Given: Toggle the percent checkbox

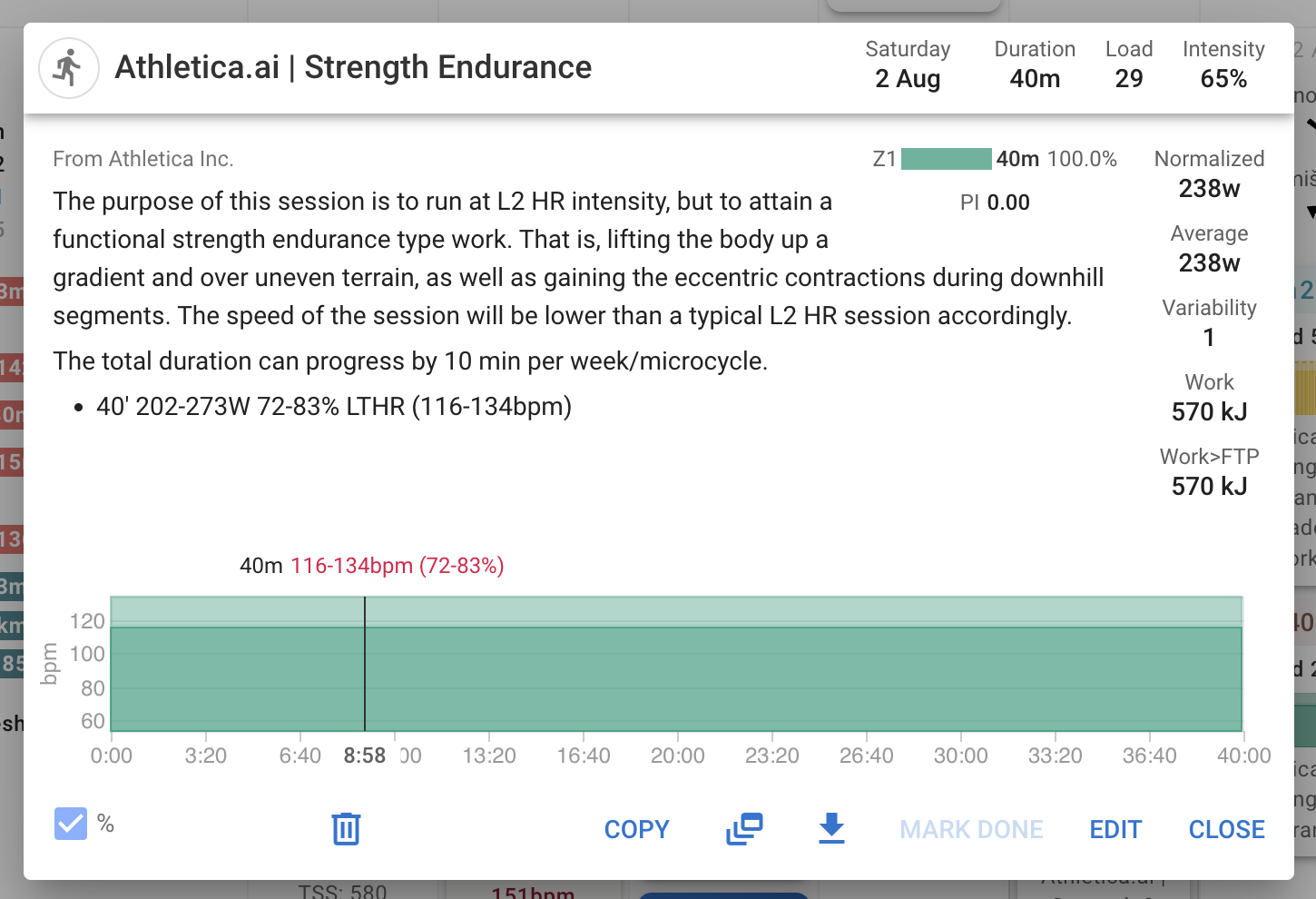Looking at the screenshot, I should coord(71,824).
